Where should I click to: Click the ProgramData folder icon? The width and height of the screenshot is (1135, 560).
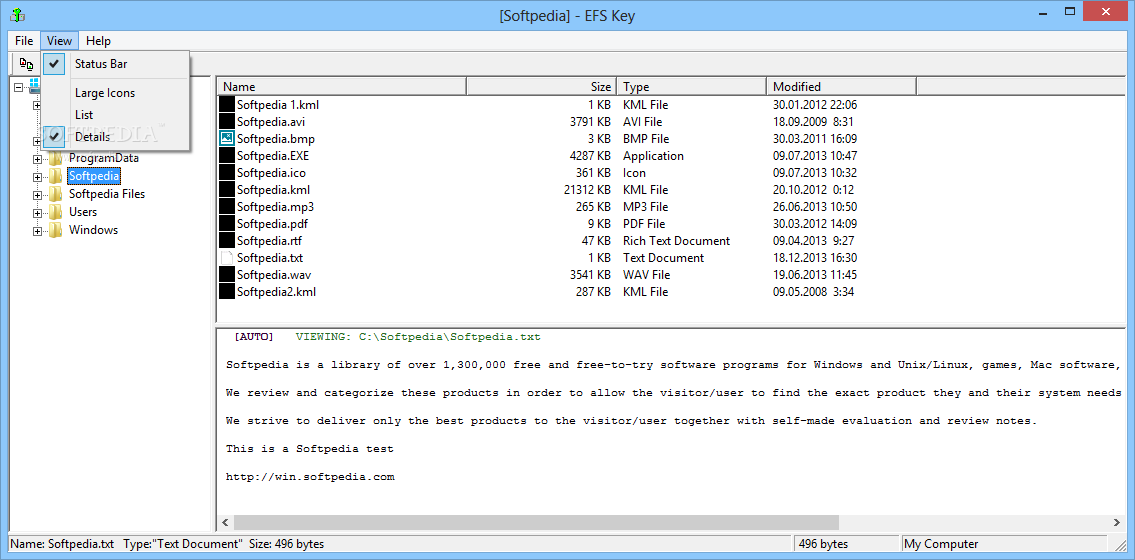[56, 158]
